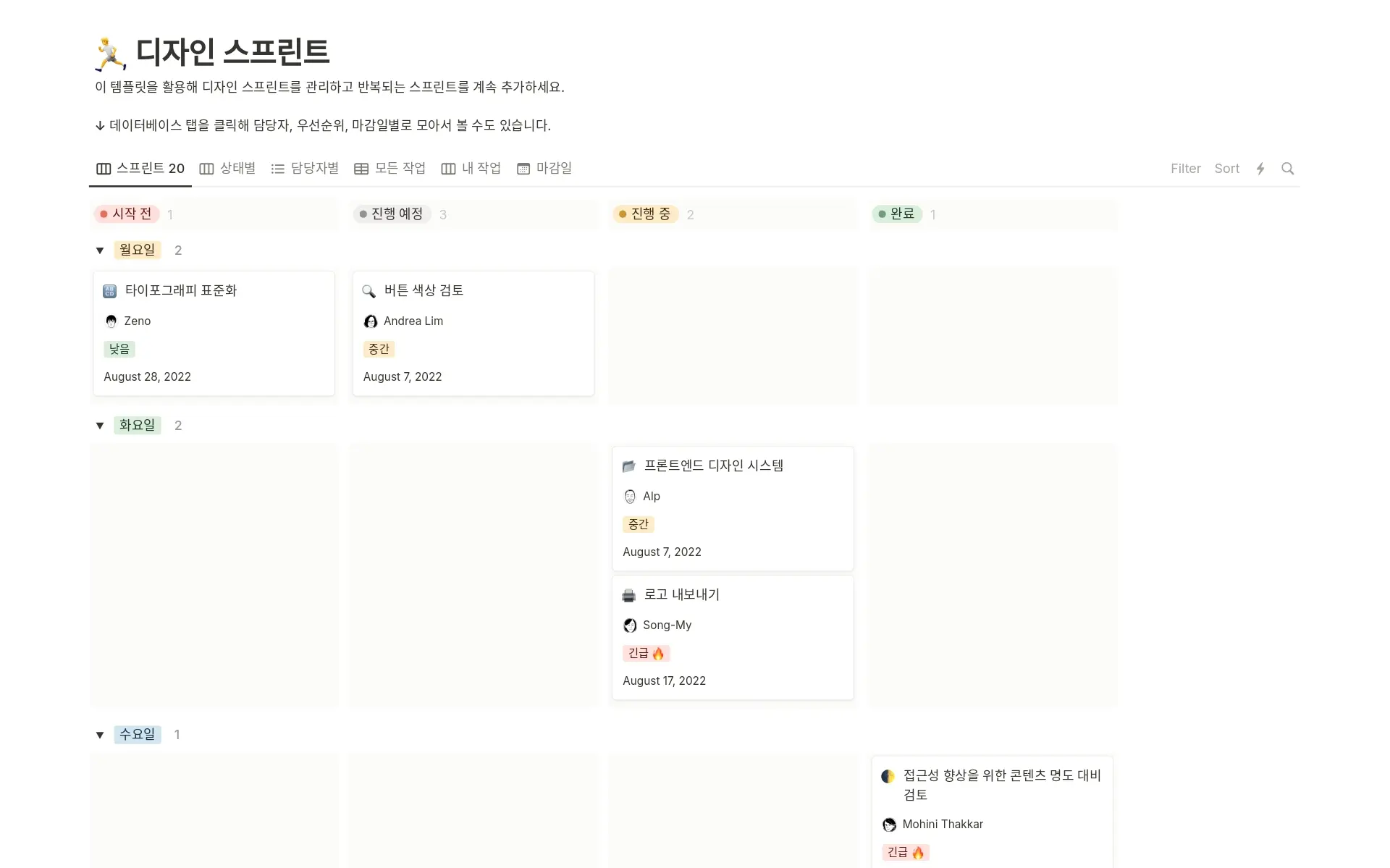Click Mohini Thakkar's avatar icon

(888, 824)
